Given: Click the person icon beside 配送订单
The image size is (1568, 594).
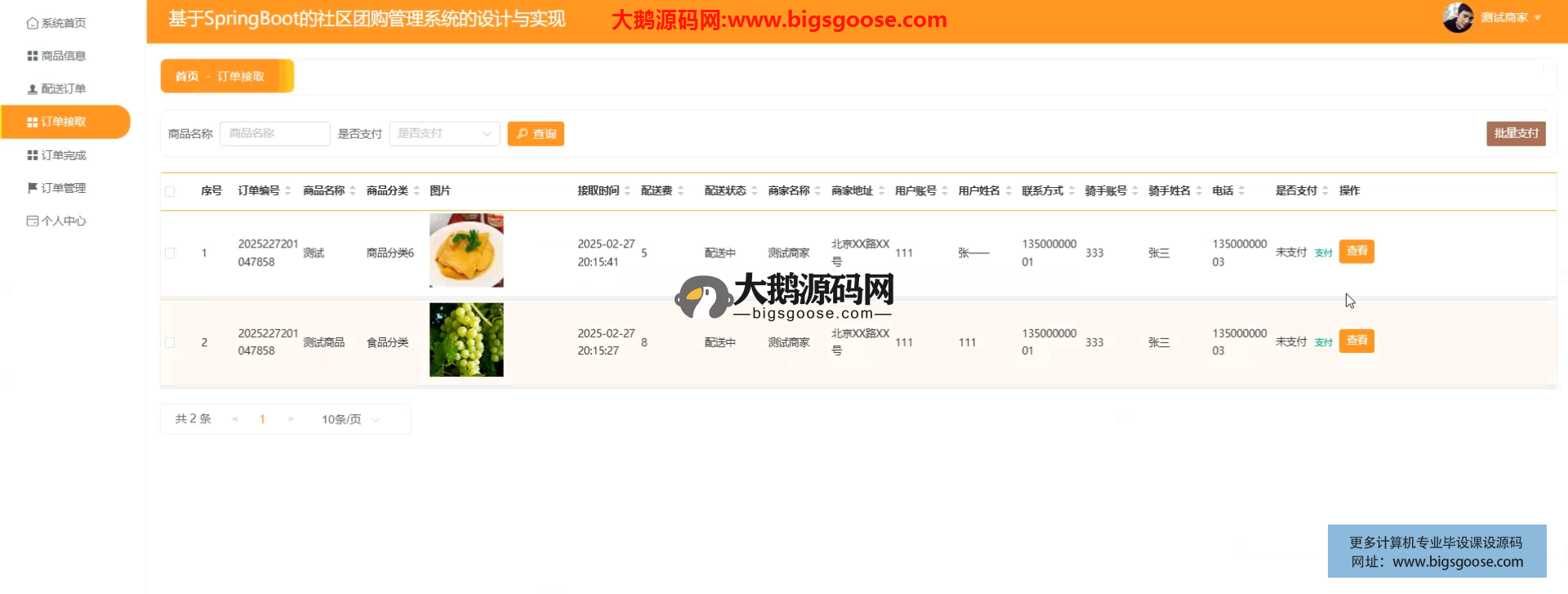Looking at the screenshot, I should [x=32, y=89].
